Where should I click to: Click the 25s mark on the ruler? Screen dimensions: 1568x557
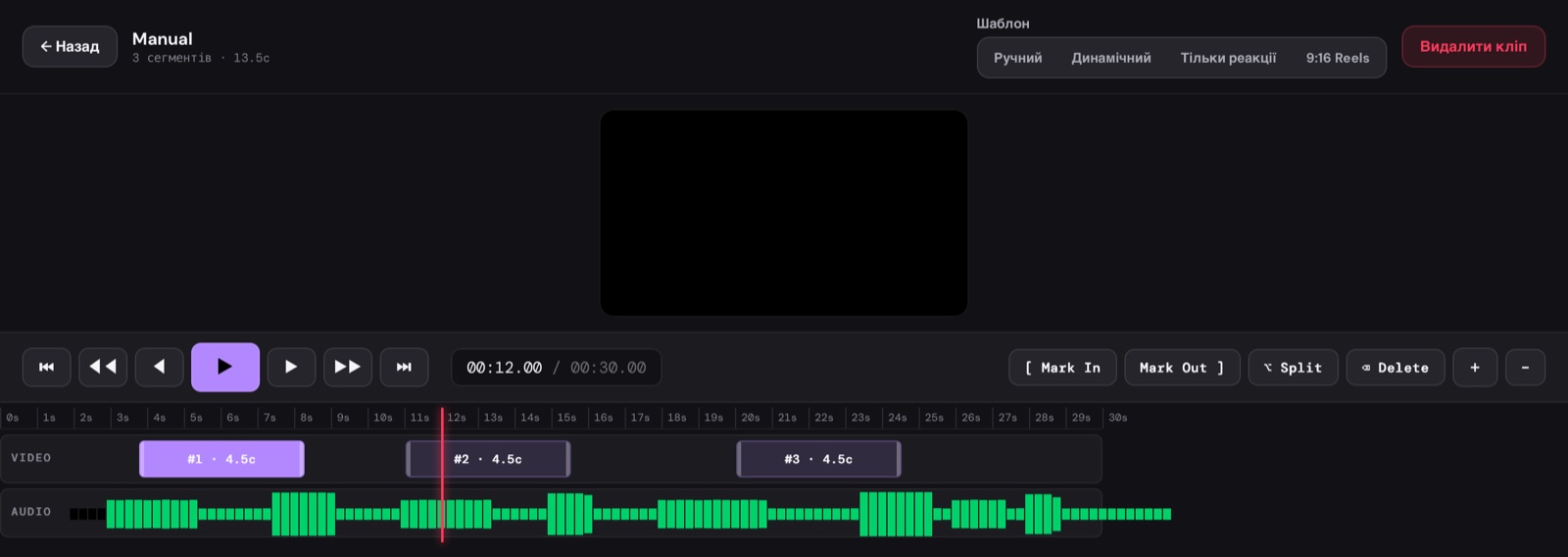(934, 418)
